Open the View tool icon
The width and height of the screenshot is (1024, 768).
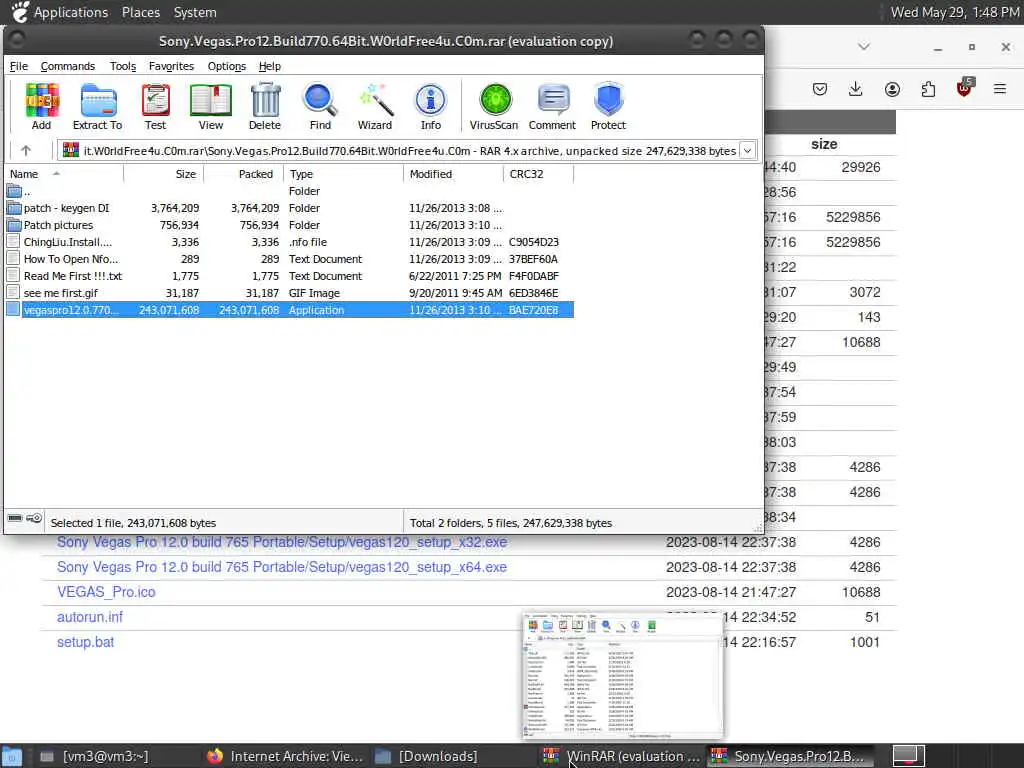pyautogui.click(x=210, y=106)
